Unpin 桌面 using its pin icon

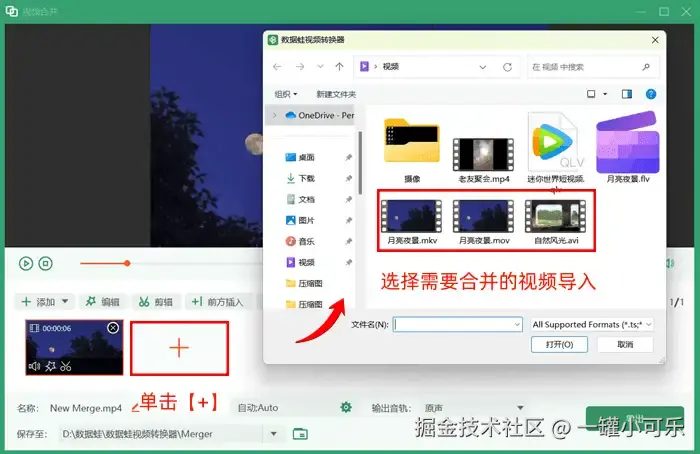349,157
